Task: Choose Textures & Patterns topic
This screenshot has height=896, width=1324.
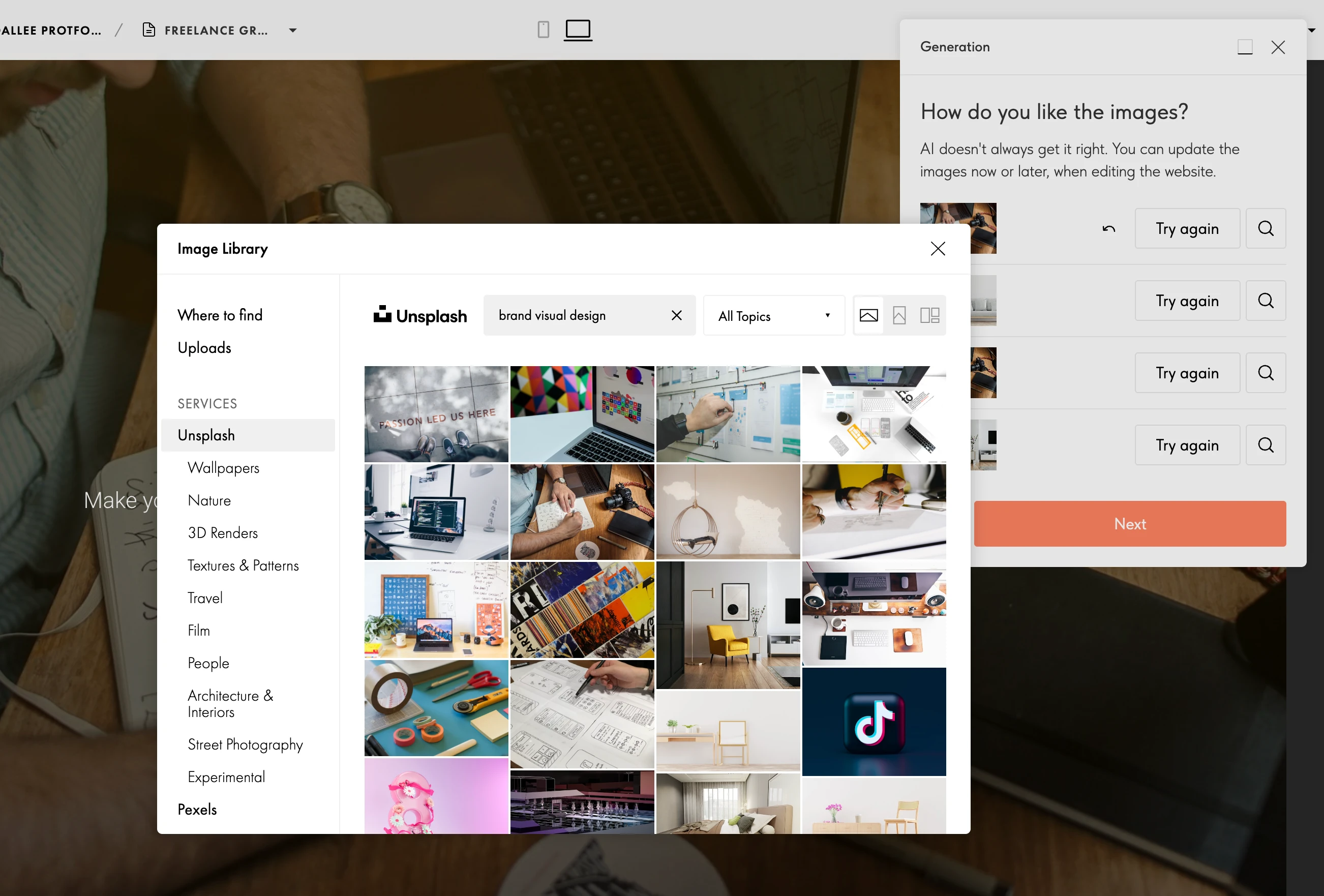Action: click(243, 565)
